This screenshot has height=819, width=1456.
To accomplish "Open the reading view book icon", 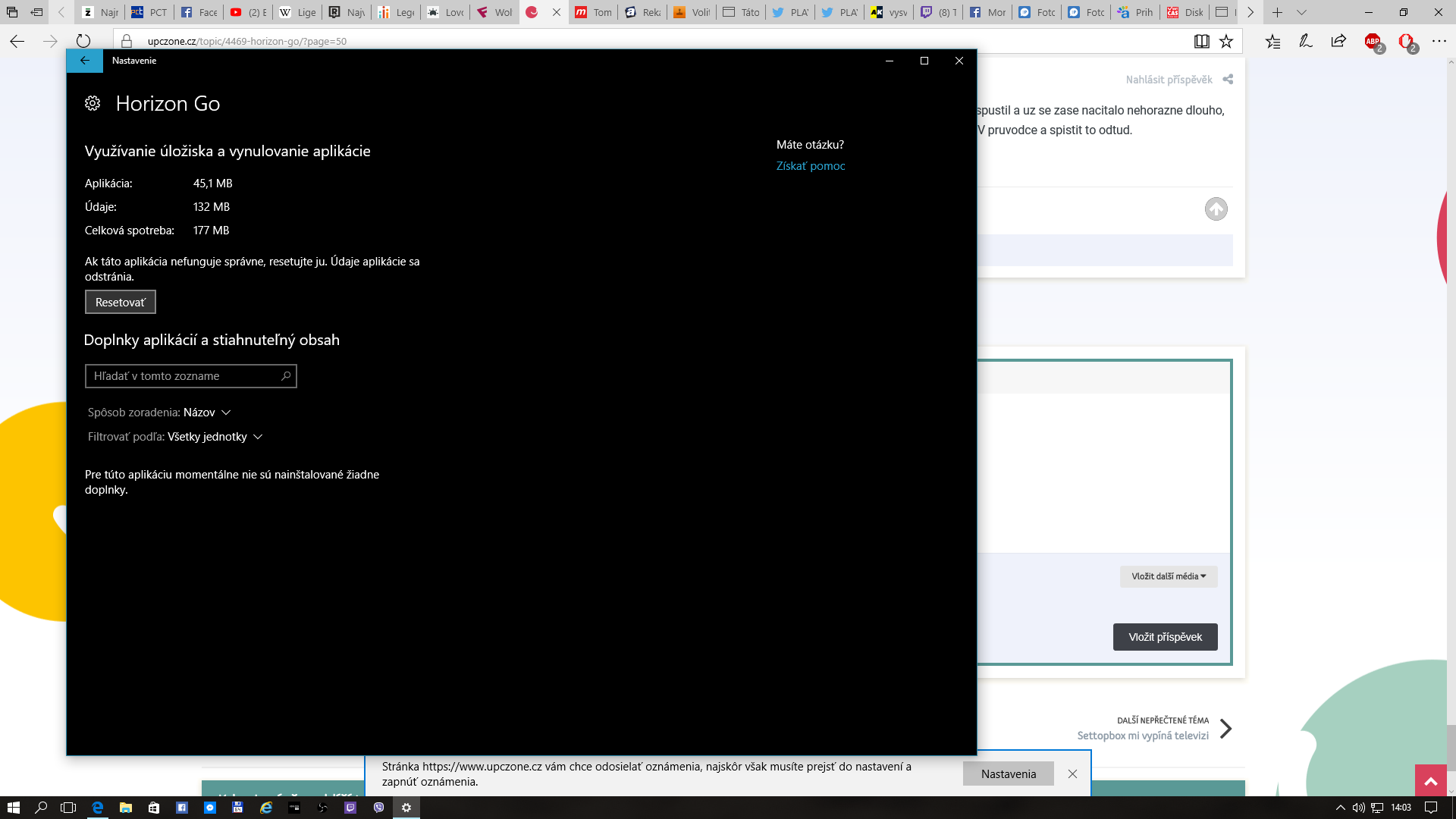I will coord(1202,41).
